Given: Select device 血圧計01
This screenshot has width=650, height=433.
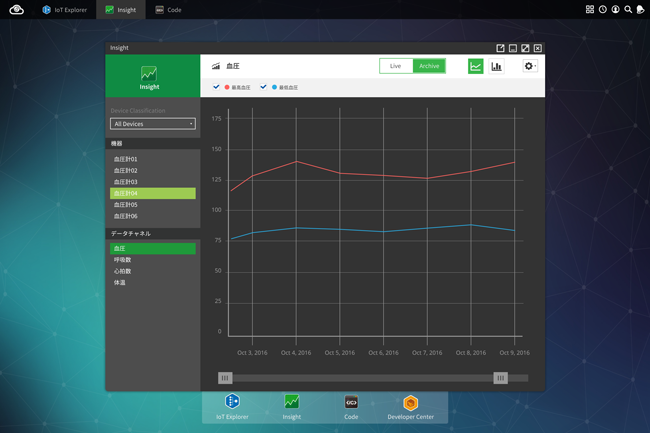Looking at the screenshot, I should tap(153, 159).
